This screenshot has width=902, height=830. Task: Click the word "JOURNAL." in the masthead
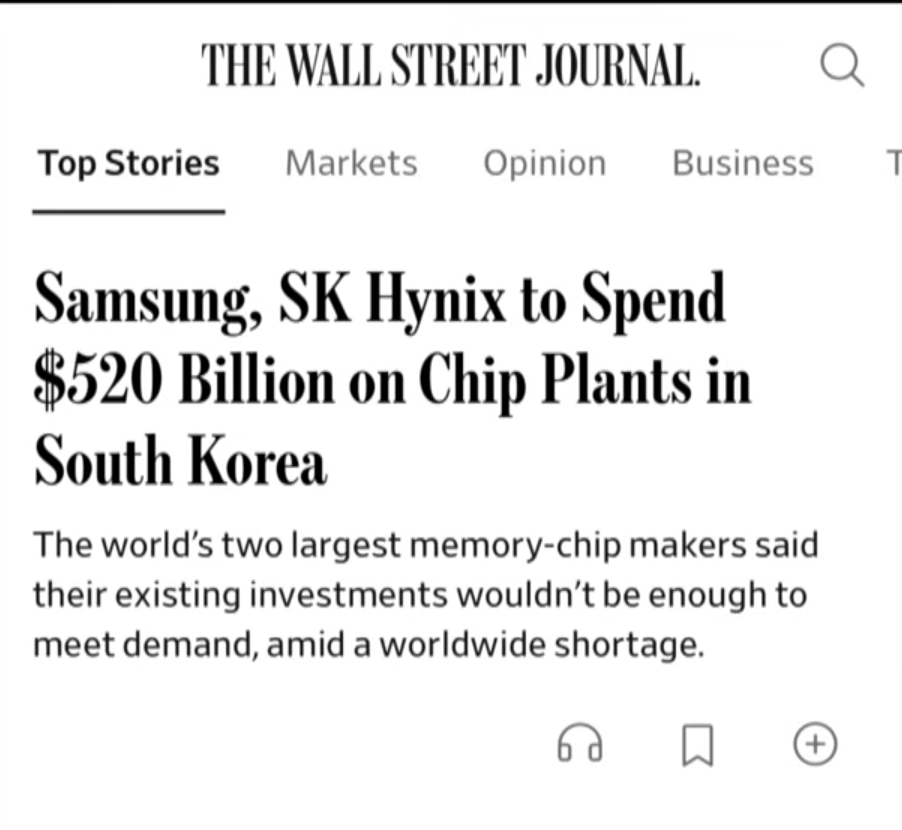tap(618, 65)
